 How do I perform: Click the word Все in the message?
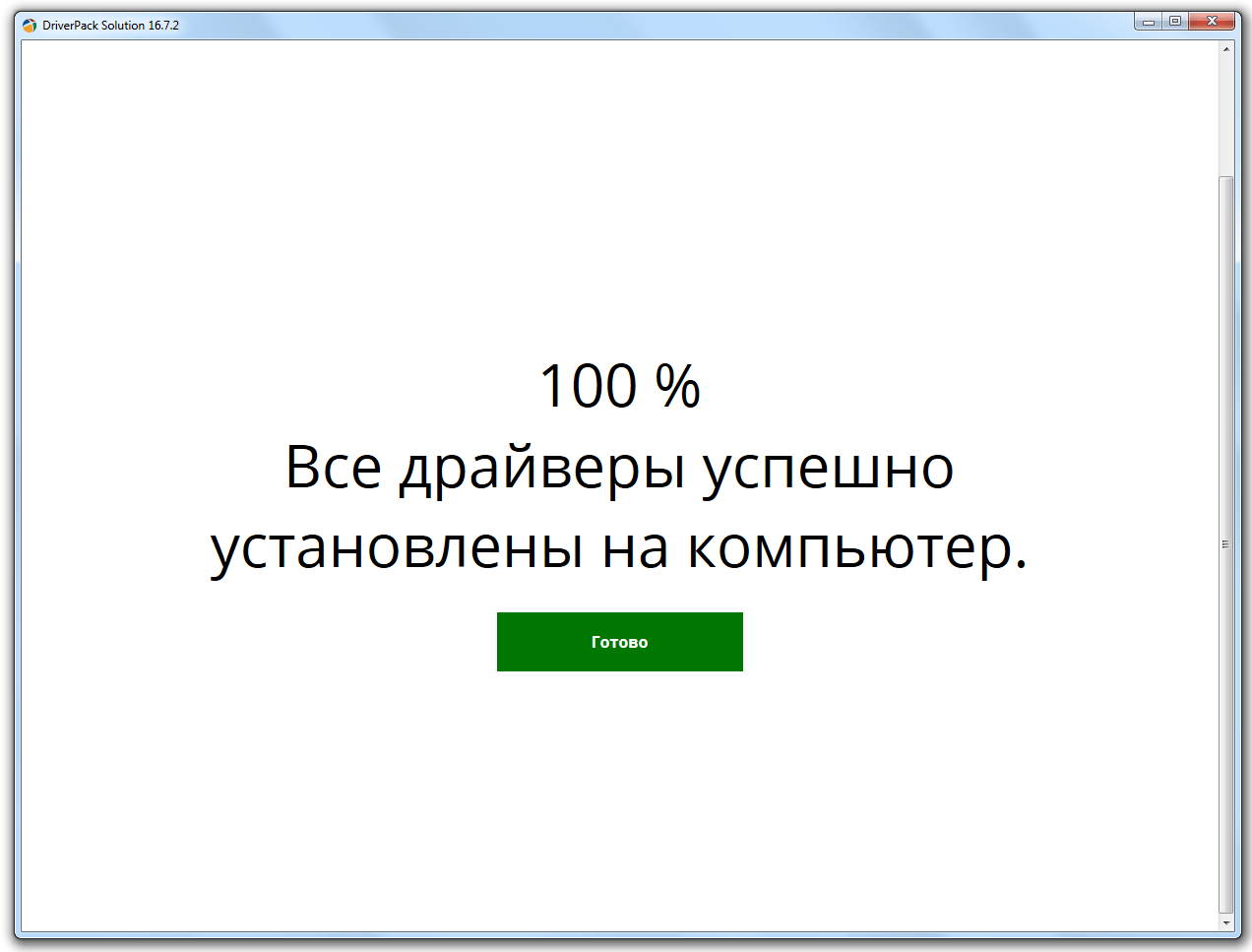[333, 468]
